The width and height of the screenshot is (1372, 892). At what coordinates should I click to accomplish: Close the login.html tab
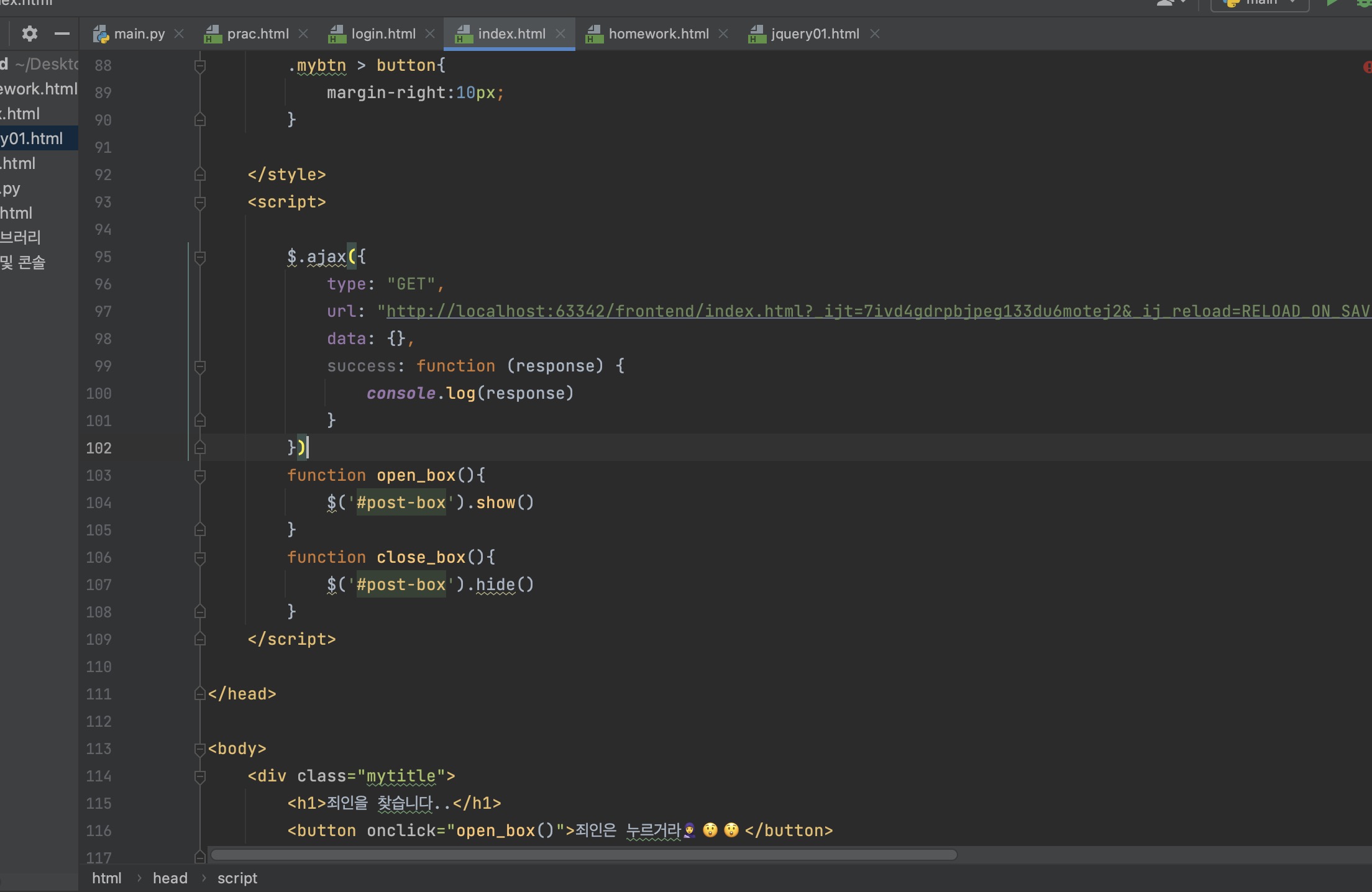click(x=430, y=34)
